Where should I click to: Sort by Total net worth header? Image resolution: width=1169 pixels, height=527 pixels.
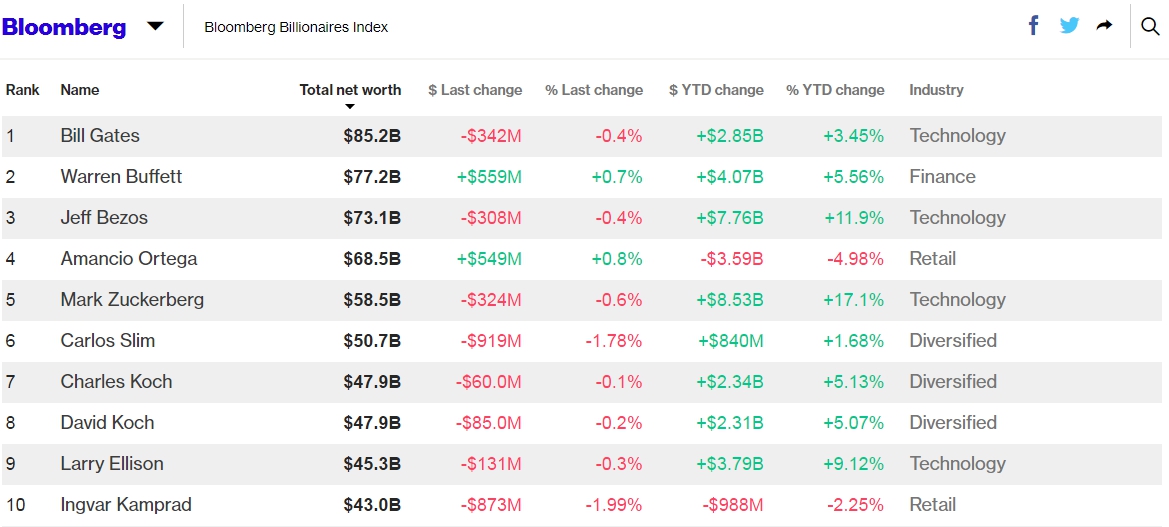point(350,89)
